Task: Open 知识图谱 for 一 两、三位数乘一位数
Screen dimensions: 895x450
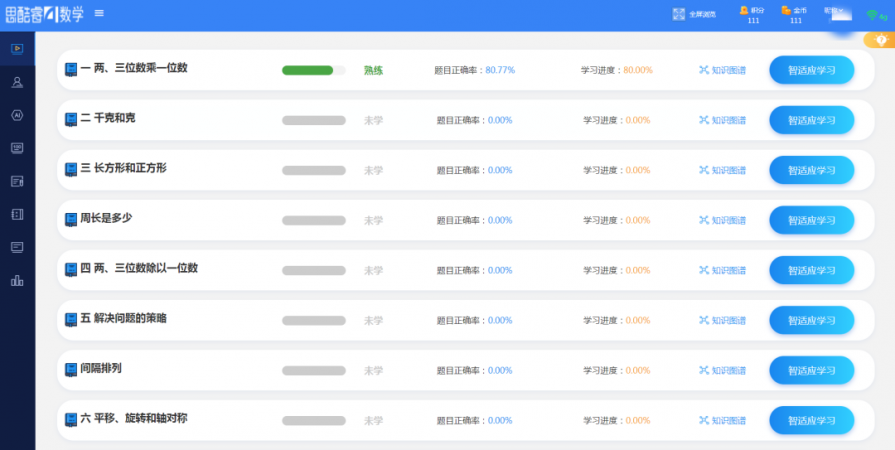Action: pos(722,70)
